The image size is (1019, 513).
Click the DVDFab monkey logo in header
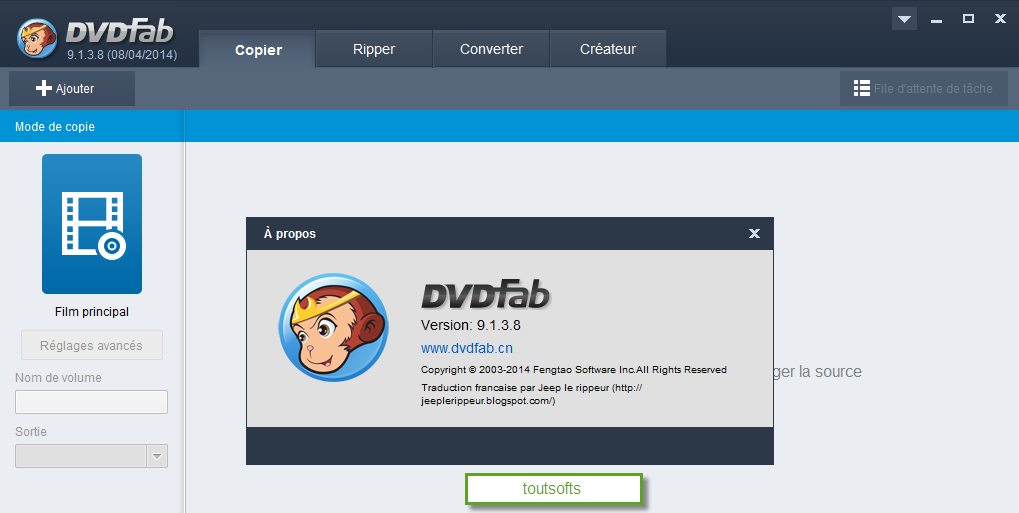(36, 38)
